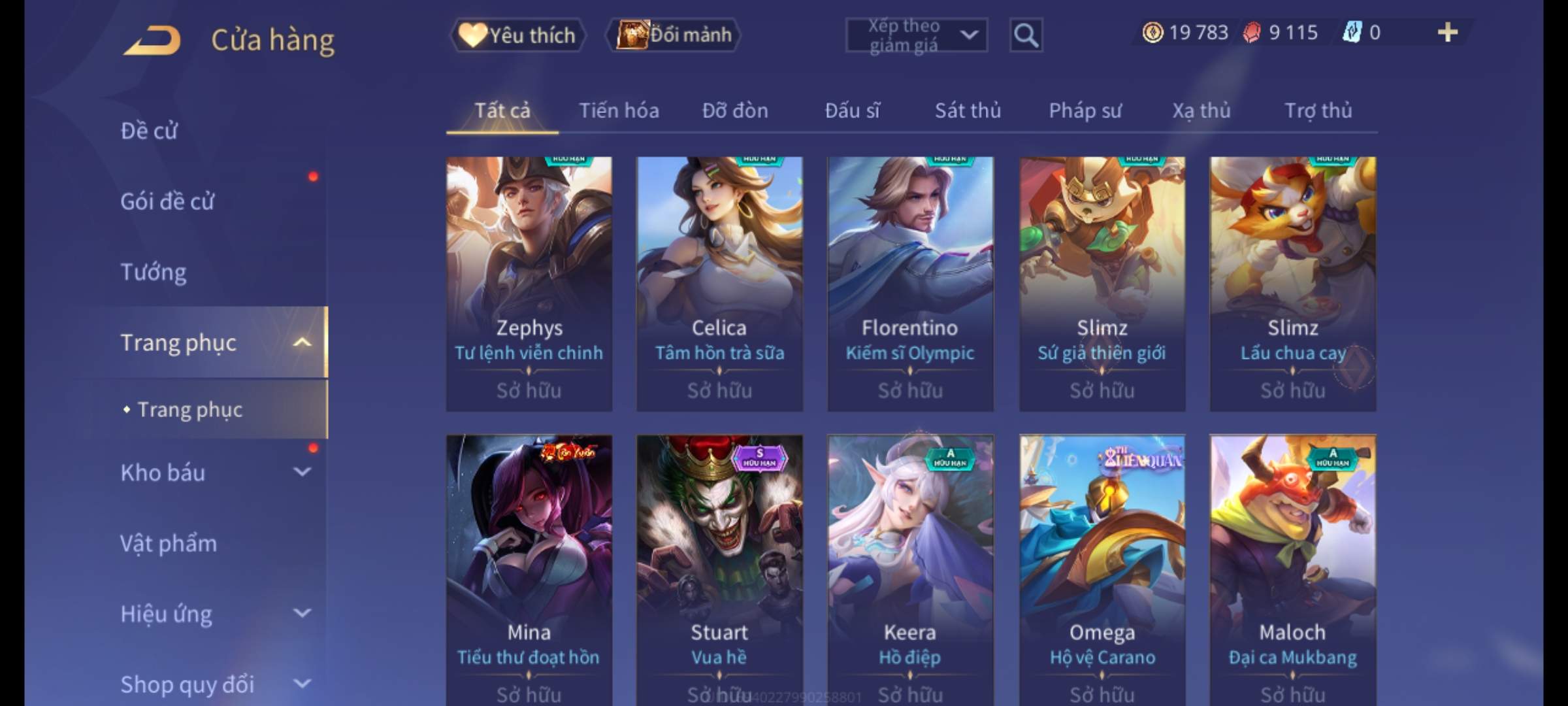Open Đổi mảnh chest exchange
Image resolution: width=1568 pixels, height=706 pixels.
(674, 35)
